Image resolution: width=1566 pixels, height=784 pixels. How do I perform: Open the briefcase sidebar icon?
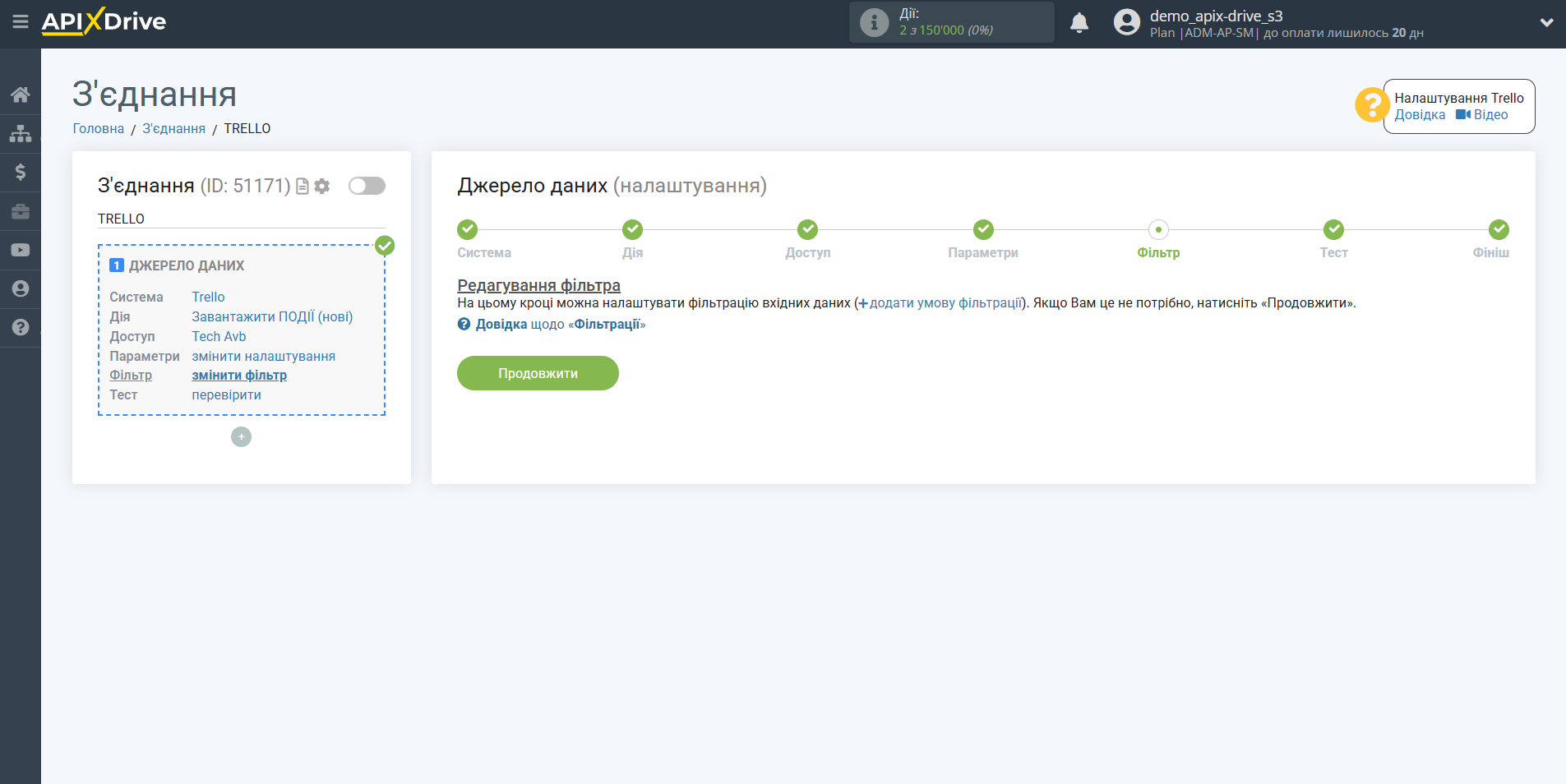21,211
